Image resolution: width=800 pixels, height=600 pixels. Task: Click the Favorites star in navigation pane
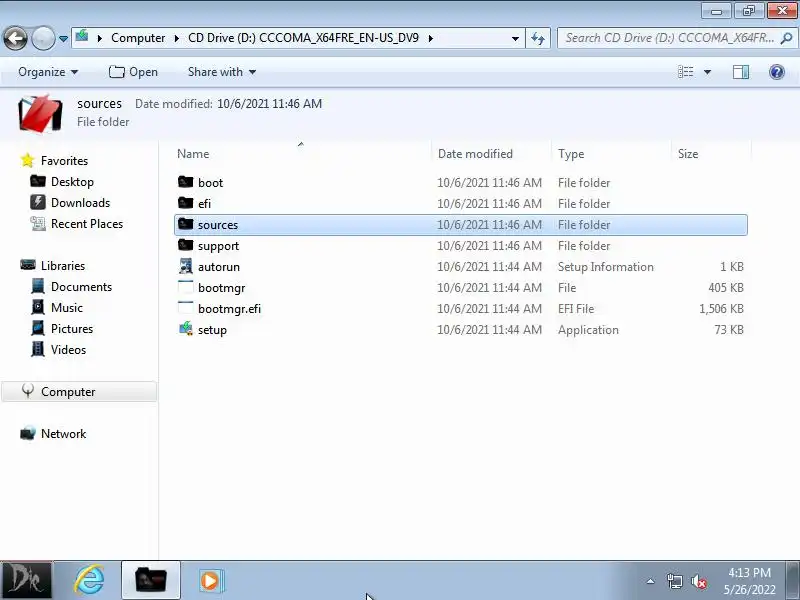click(28, 161)
